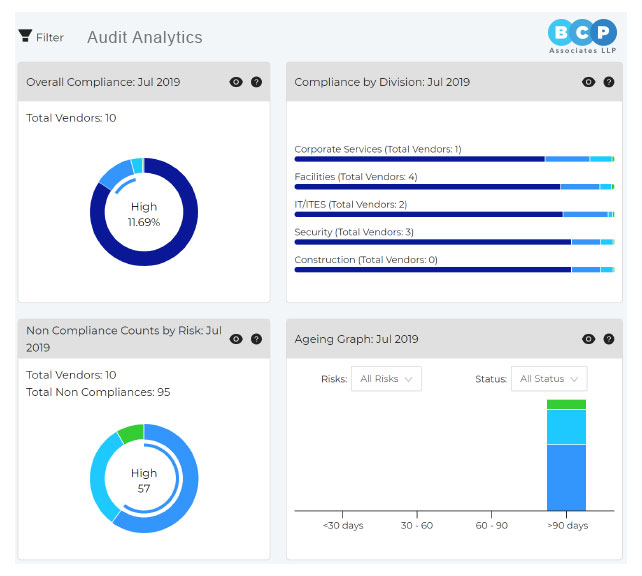Toggle eye icon on Non Compliance Counts panel
The width and height of the screenshot is (642, 576).
pyautogui.click(x=236, y=339)
